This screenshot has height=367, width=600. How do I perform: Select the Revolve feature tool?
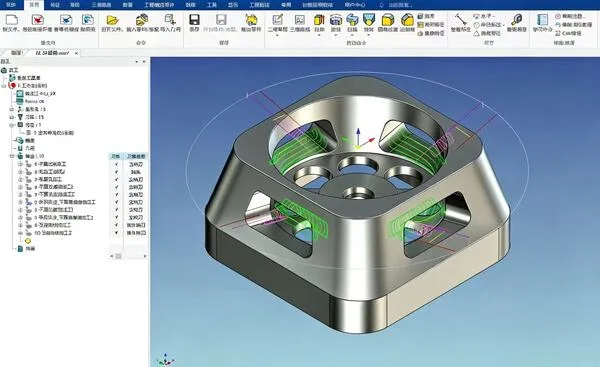tap(336, 20)
